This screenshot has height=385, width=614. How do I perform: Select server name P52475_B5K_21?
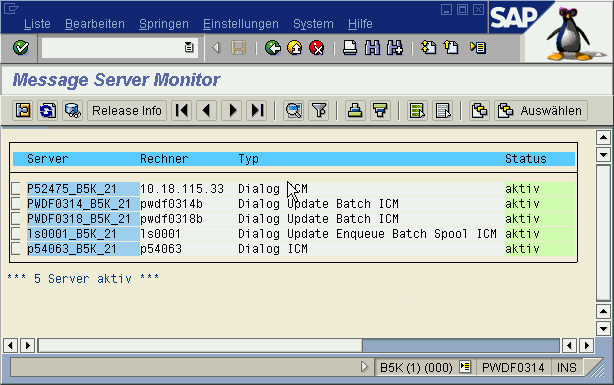(x=72, y=189)
